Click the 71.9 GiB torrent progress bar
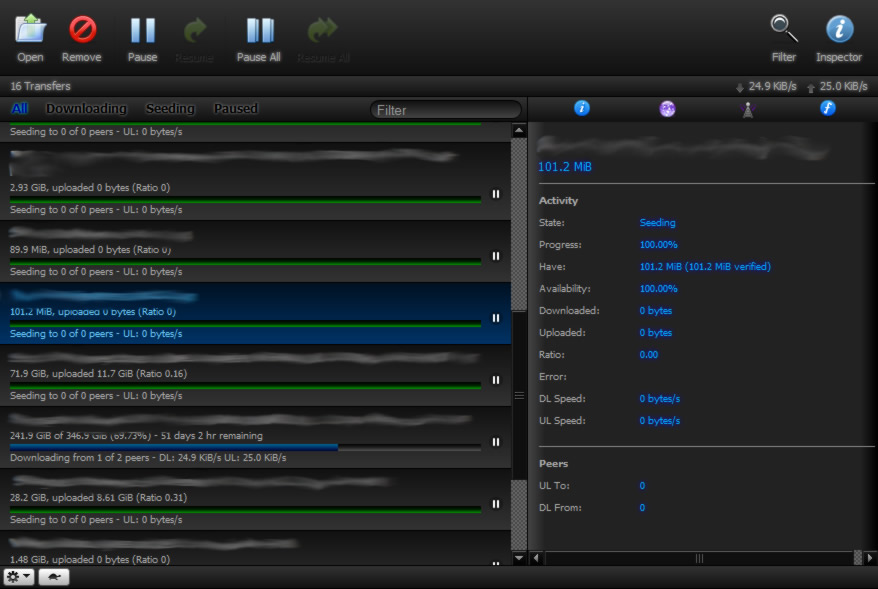The height and width of the screenshot is (589, 878). click(245, 385)
